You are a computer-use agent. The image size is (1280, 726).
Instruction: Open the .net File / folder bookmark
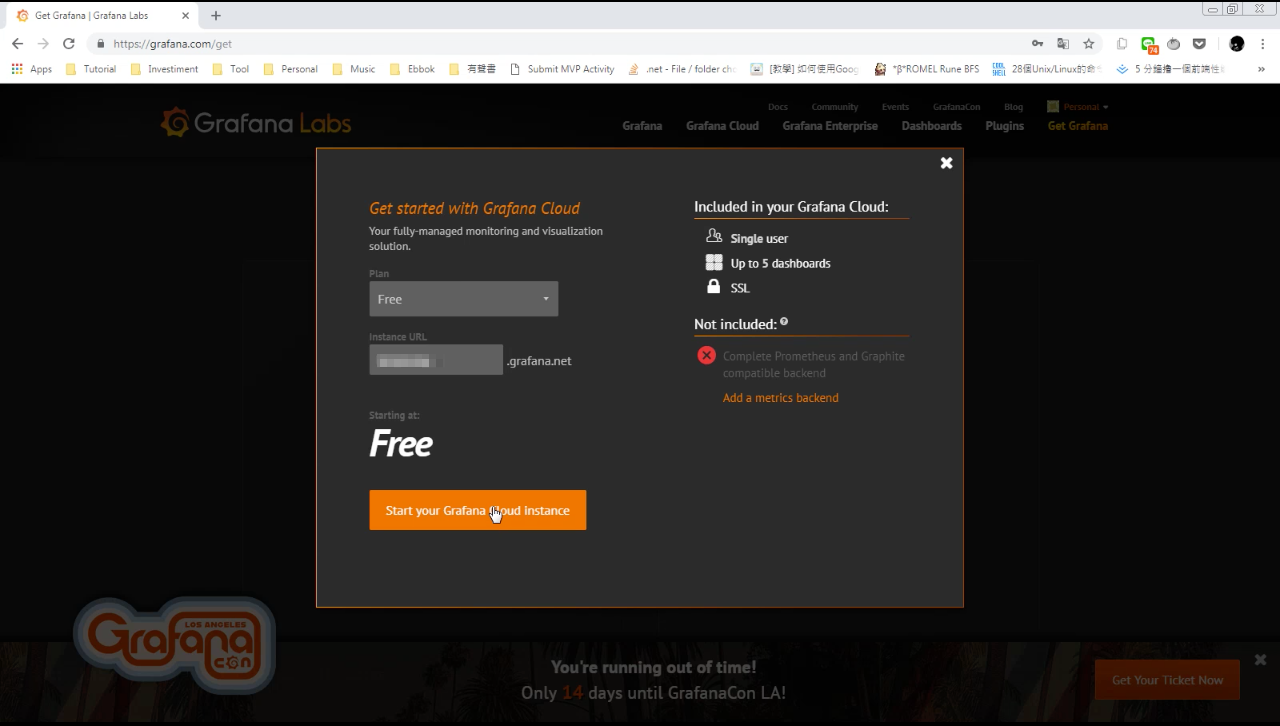(682, 69)
